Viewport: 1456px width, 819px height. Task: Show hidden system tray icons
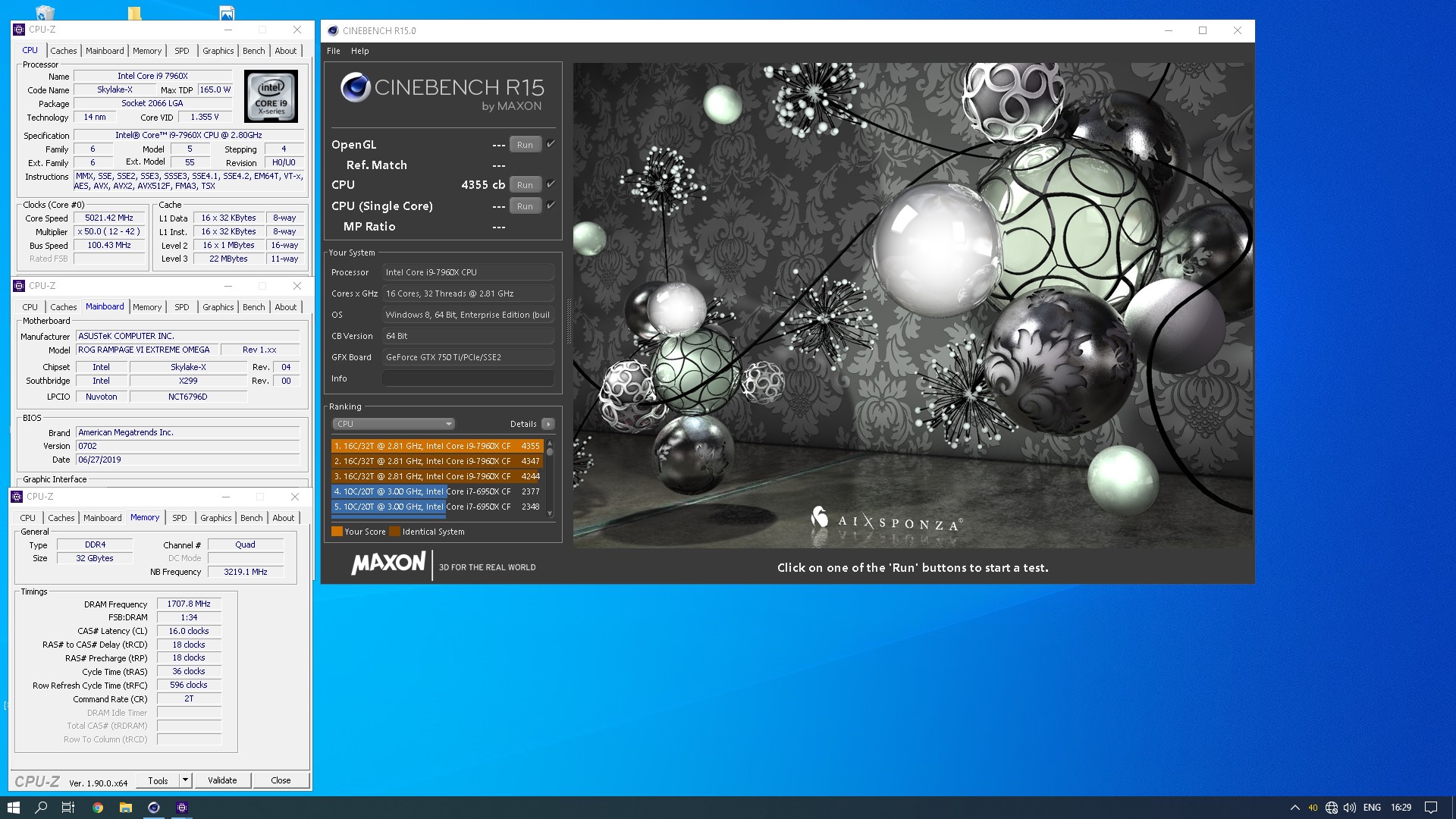coord(1294,808)
